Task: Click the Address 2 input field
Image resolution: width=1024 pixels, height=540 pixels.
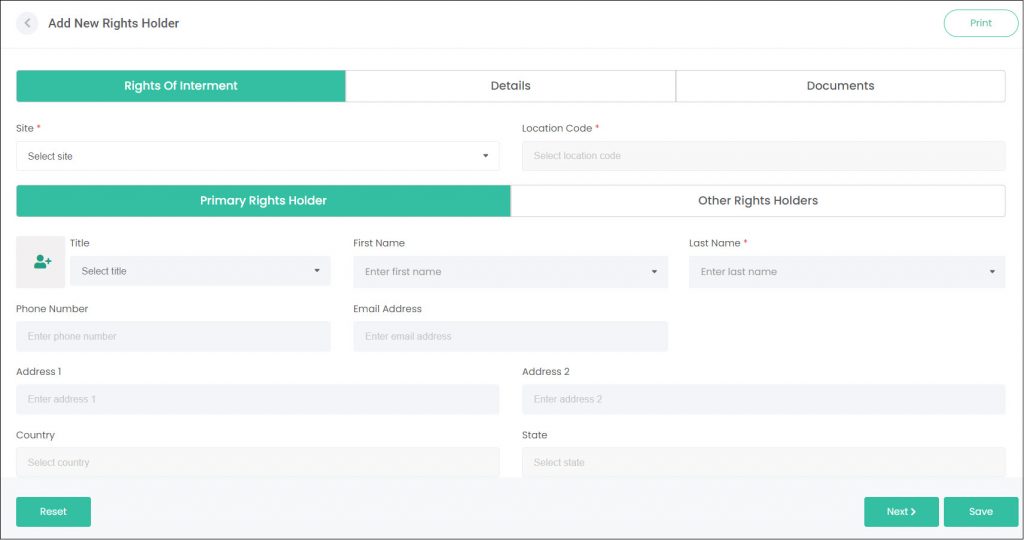Action: click(x=763, y=399)
